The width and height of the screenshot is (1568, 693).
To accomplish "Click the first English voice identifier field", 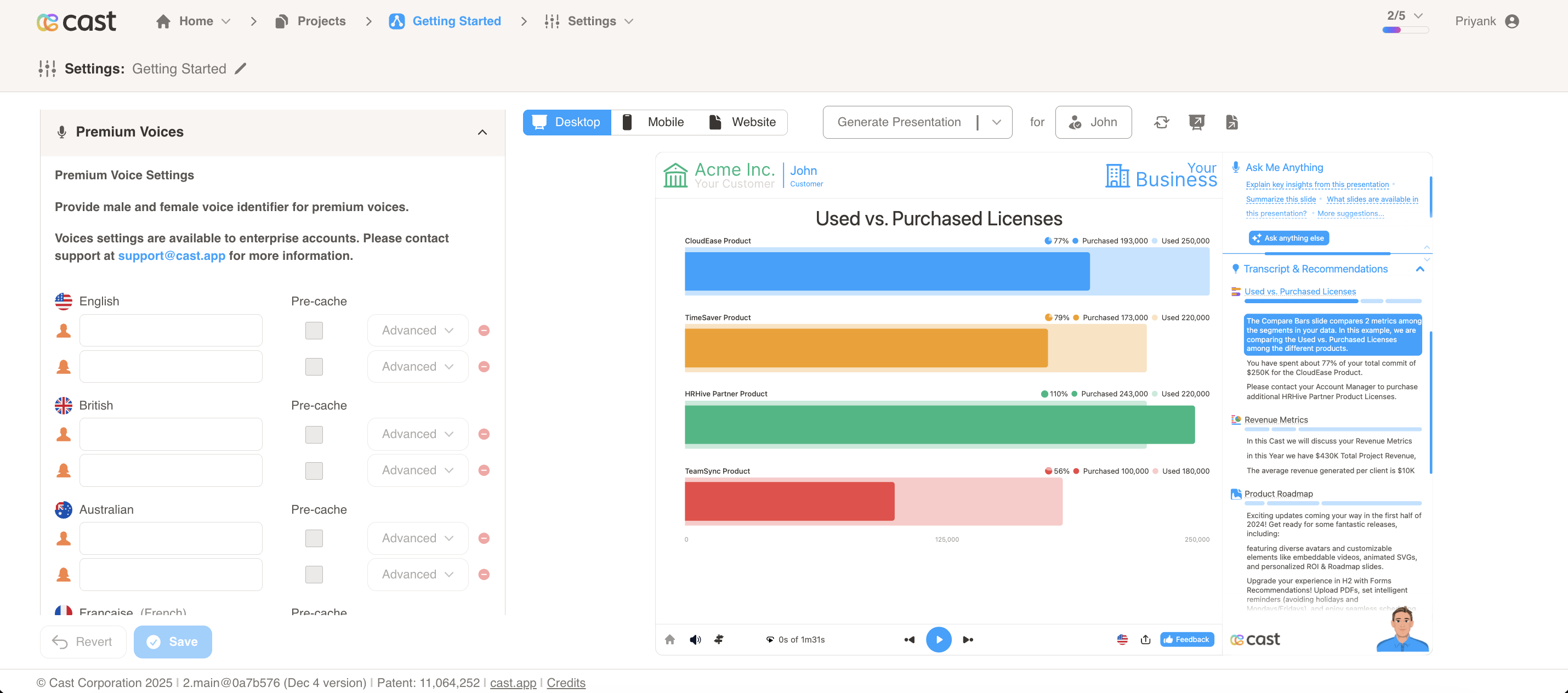I will click(x=171, y=331).
